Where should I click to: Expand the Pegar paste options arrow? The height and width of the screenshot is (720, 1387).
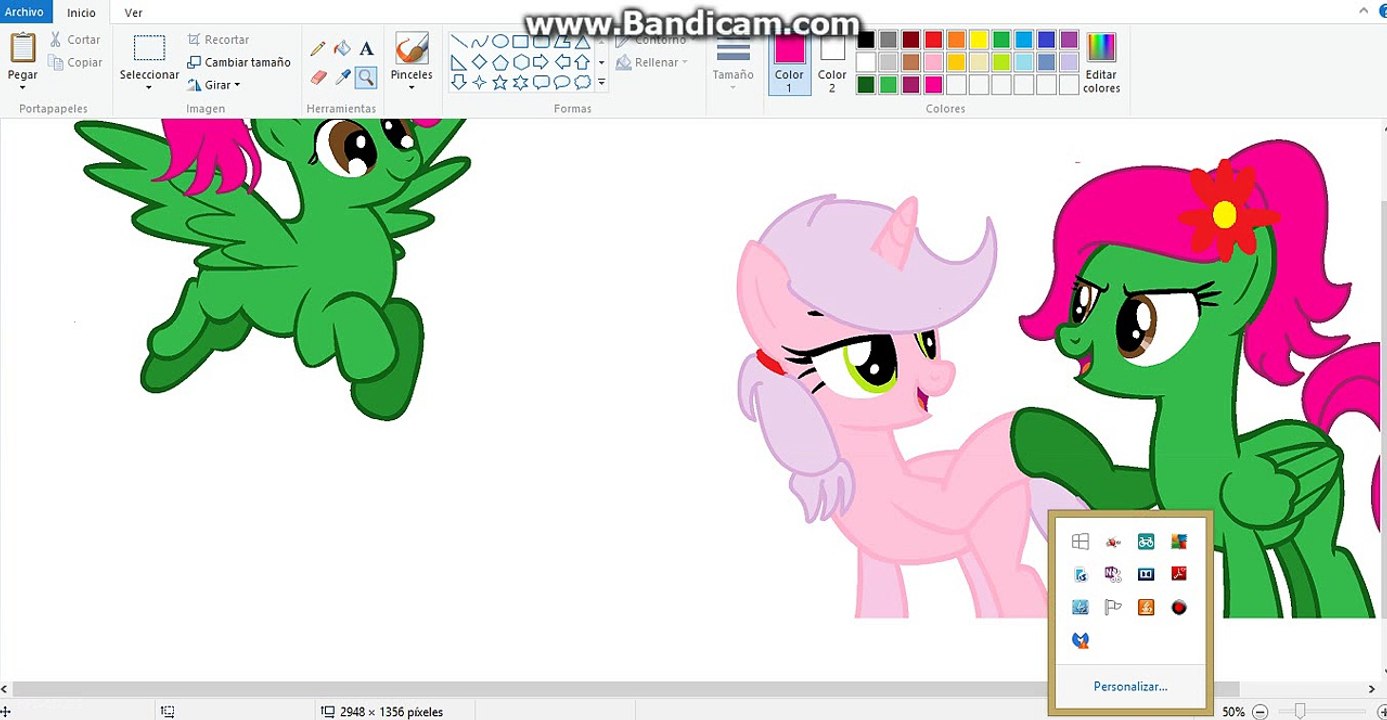pyautogui.click(x=22, y=86)
